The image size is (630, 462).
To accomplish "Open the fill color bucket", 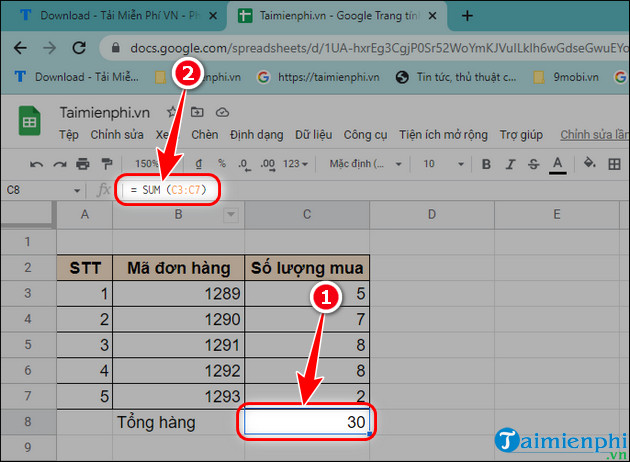I will [x=589, y=163].
